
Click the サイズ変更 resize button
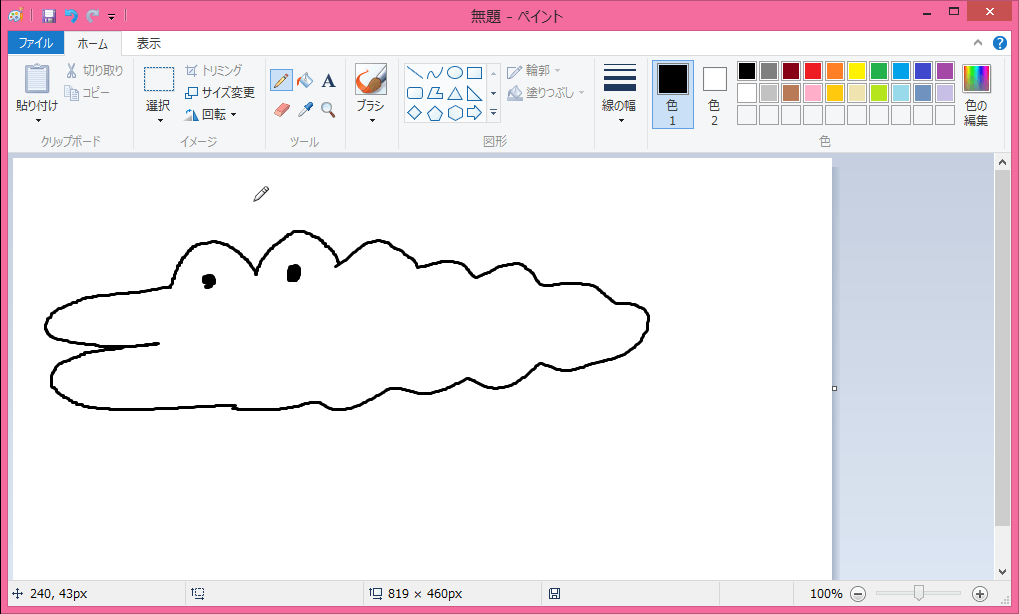click(220, 92)
